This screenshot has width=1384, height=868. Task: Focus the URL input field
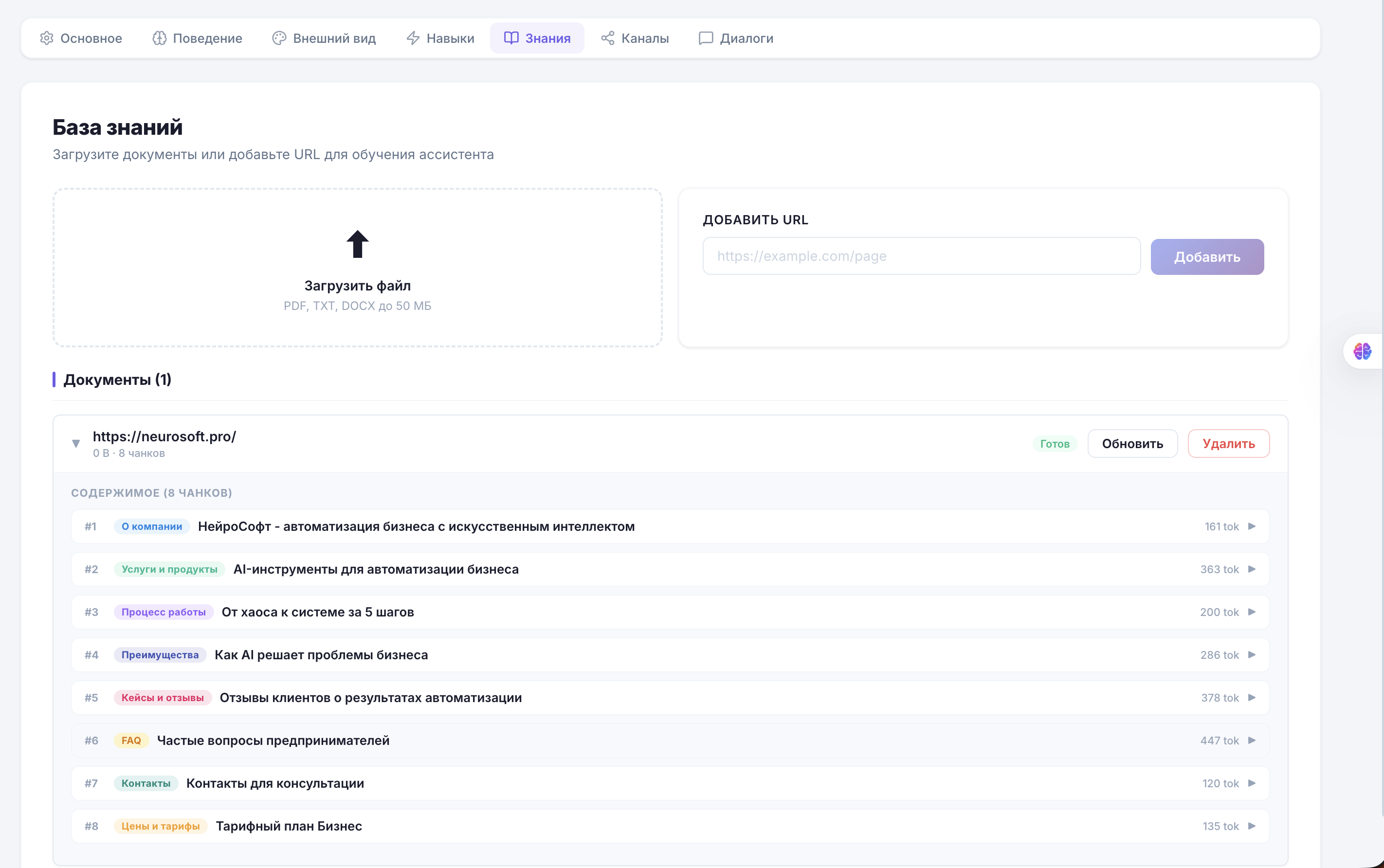(921, 256)
